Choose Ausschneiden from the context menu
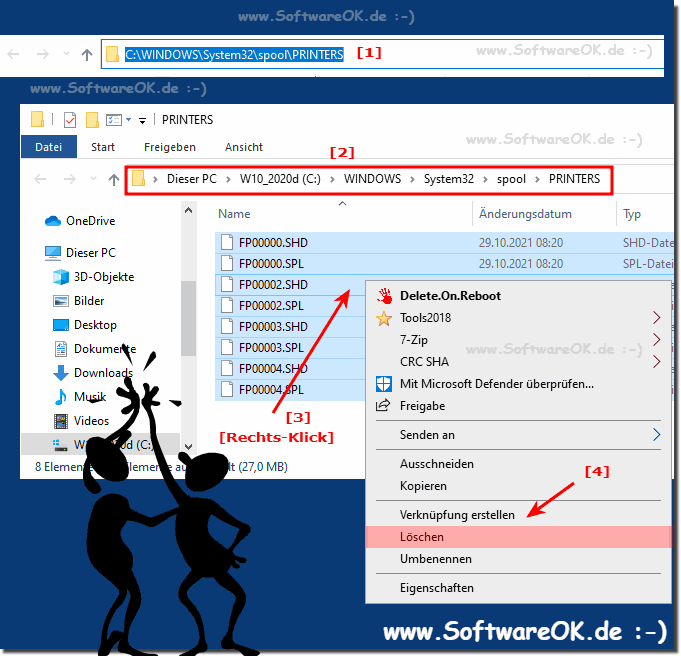The width and height of the screenshot is (681, 656). click(519, 464)
